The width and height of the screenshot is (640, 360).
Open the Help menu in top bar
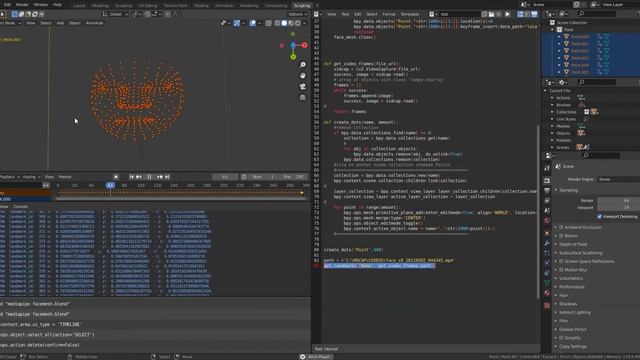58,5
